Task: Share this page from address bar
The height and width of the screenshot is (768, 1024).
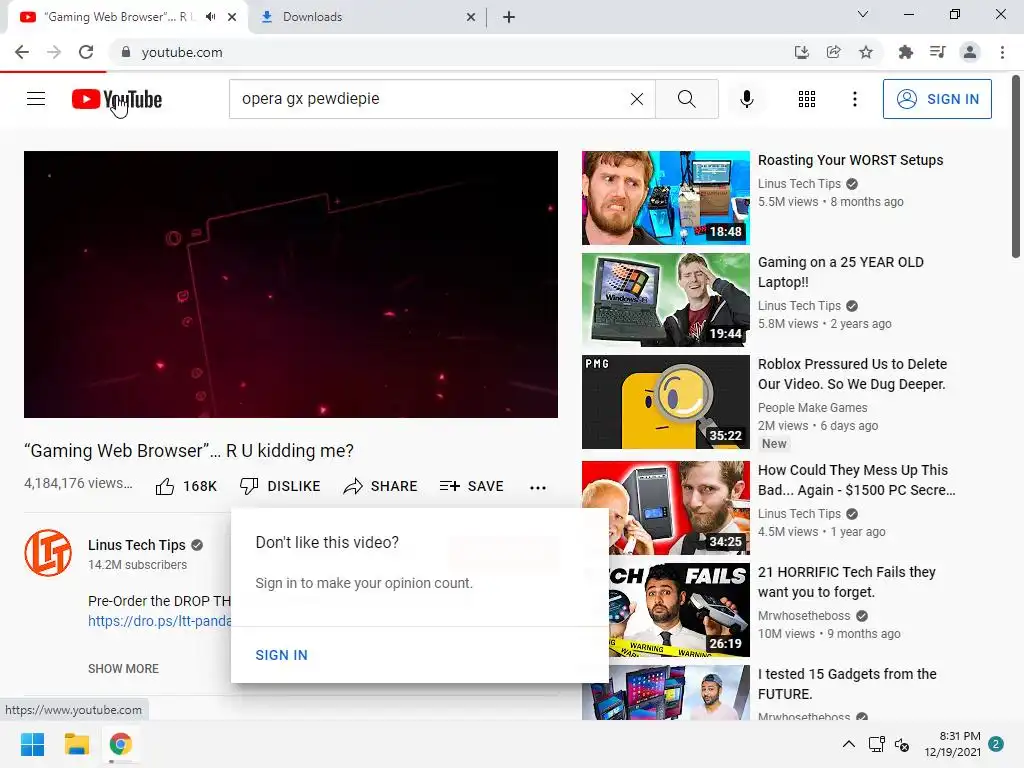Action: 833,52
